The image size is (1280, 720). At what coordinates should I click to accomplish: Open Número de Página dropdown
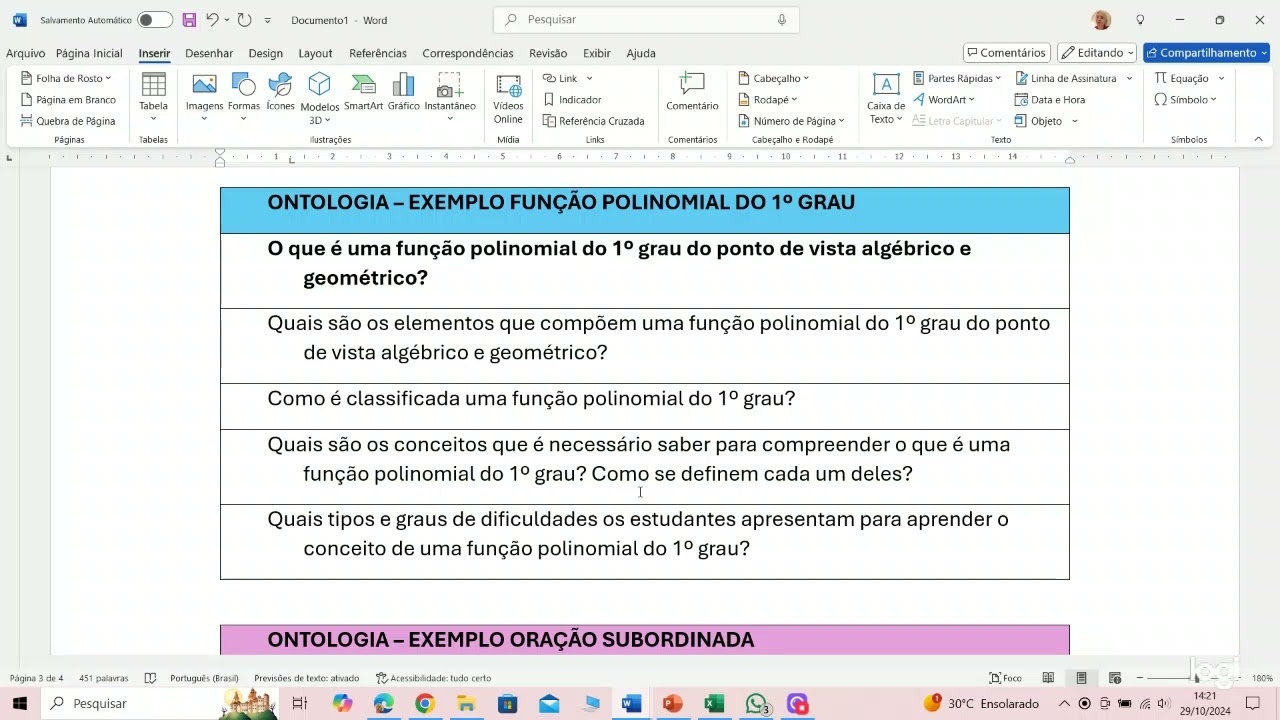point(791,121)
